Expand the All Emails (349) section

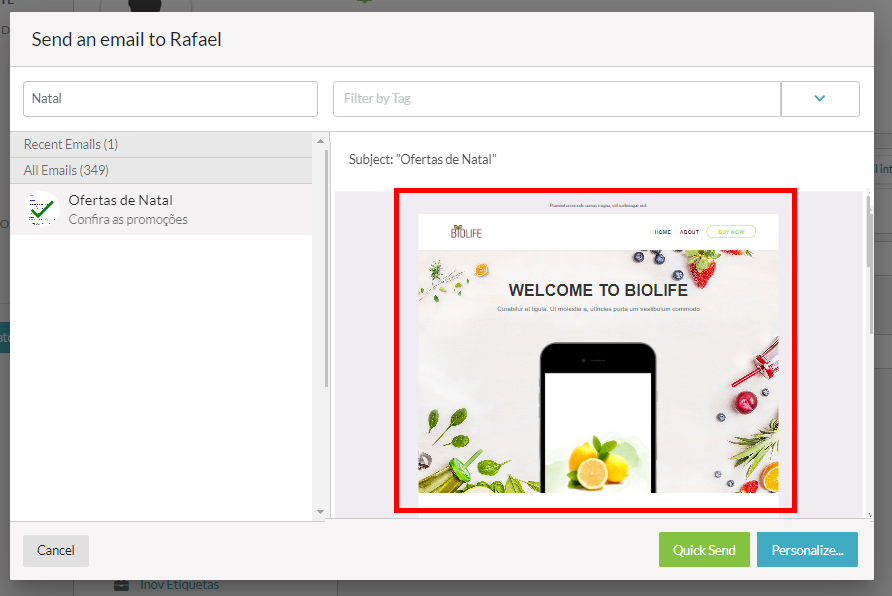coord(161,171)
